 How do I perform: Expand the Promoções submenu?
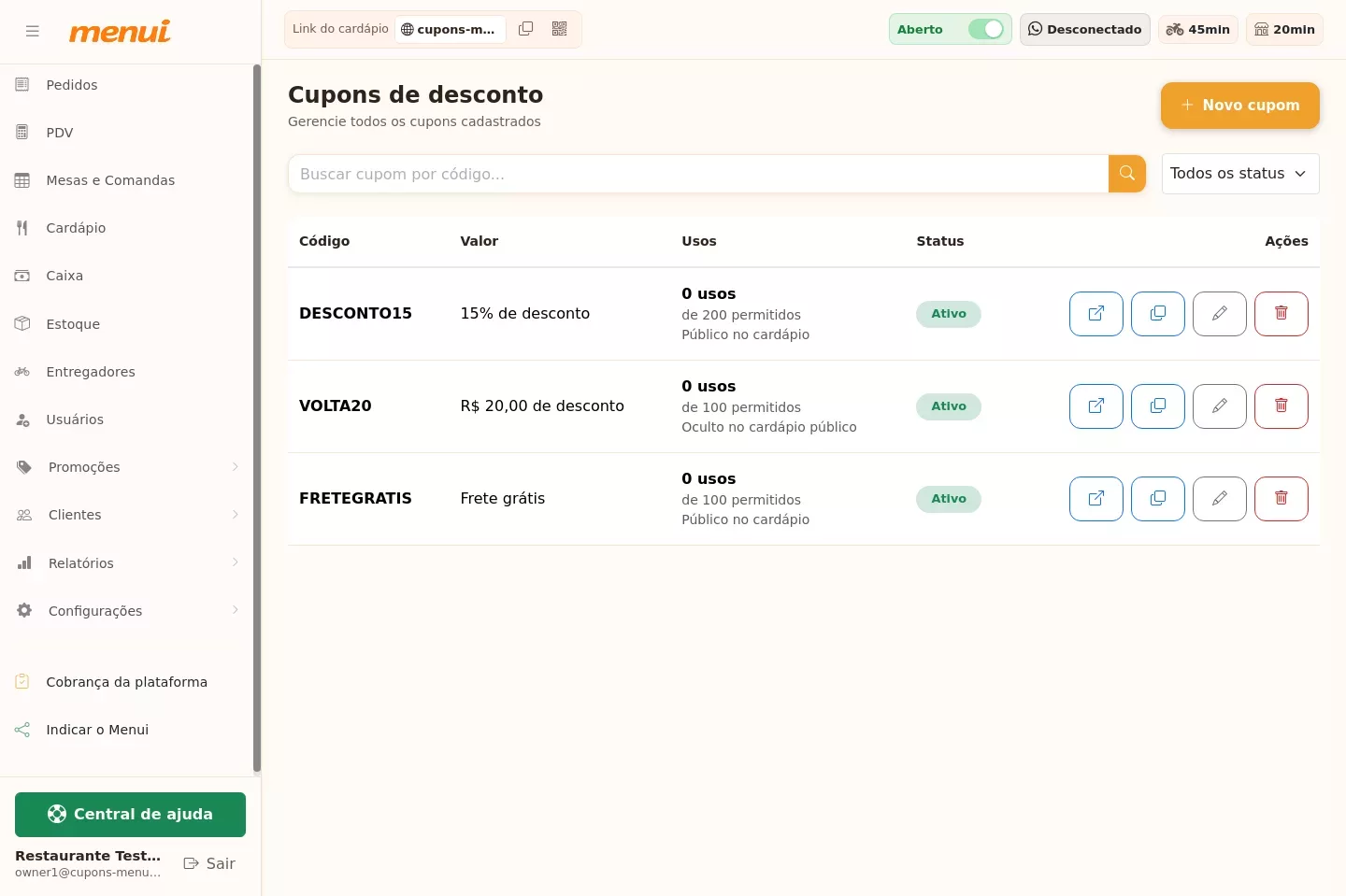[127, 467]
